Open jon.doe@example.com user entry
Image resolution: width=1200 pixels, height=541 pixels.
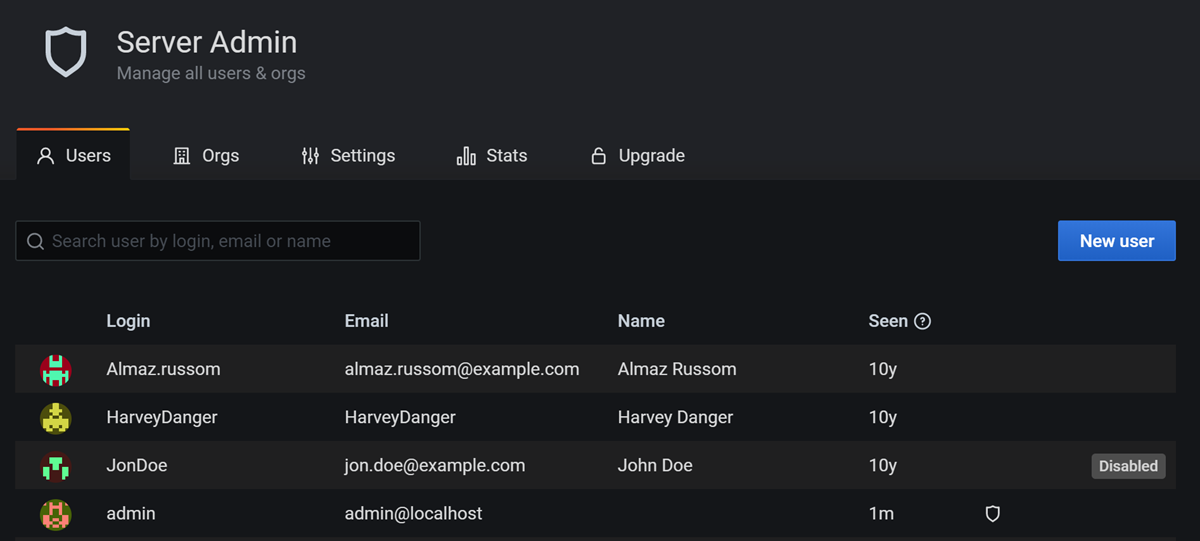434,466
